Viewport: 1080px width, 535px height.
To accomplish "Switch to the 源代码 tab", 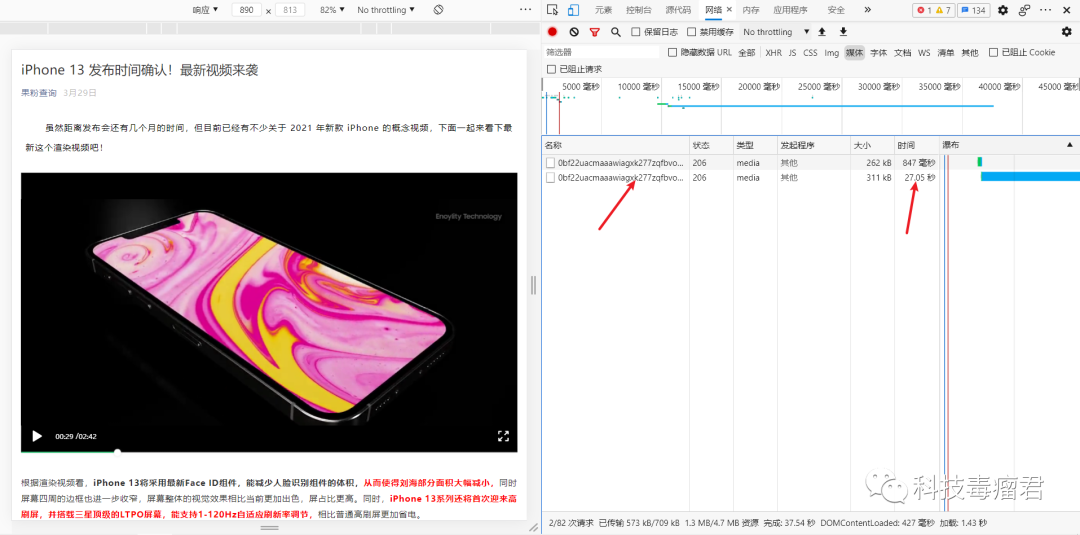I will tap(678, 10).
